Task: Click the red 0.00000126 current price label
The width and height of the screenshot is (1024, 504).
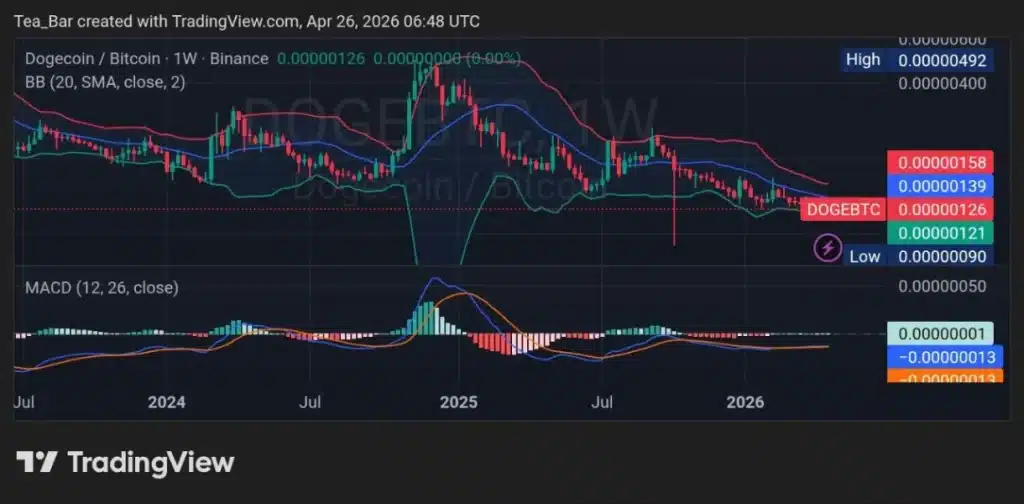Action: point(940,210)
